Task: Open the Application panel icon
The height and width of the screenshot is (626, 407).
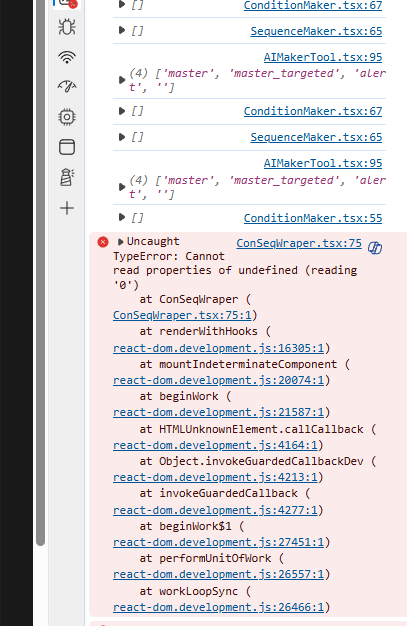Action: 67,147
